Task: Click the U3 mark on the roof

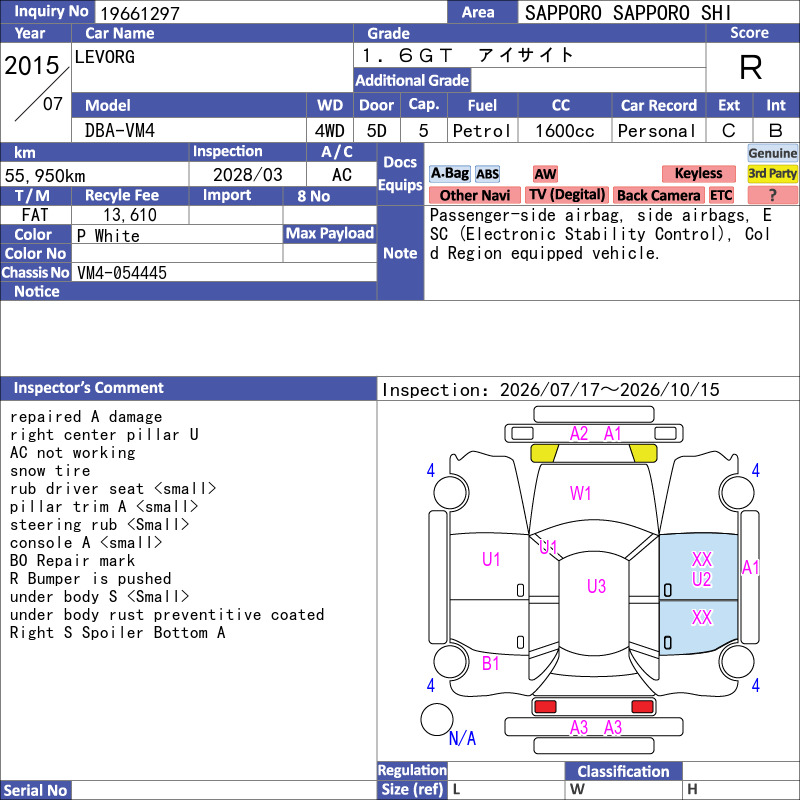Action: (x=596, y=586)
